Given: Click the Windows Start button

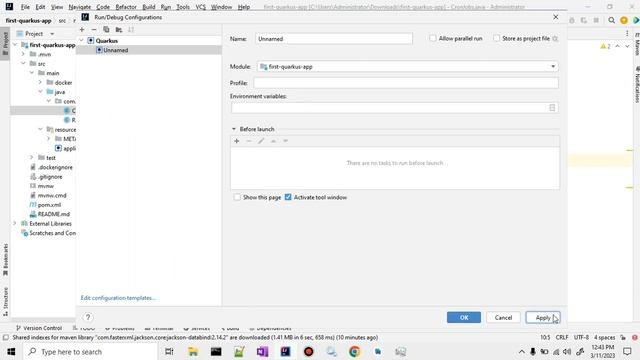Looking at the screenshot, I should pyautogui.click(x=11, y=351).
